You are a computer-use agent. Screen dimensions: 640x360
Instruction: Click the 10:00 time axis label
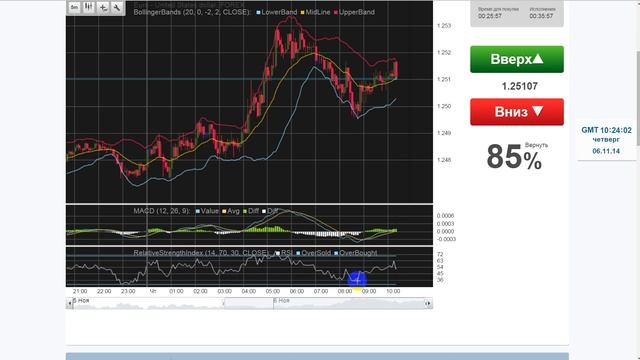pos(393,291)
